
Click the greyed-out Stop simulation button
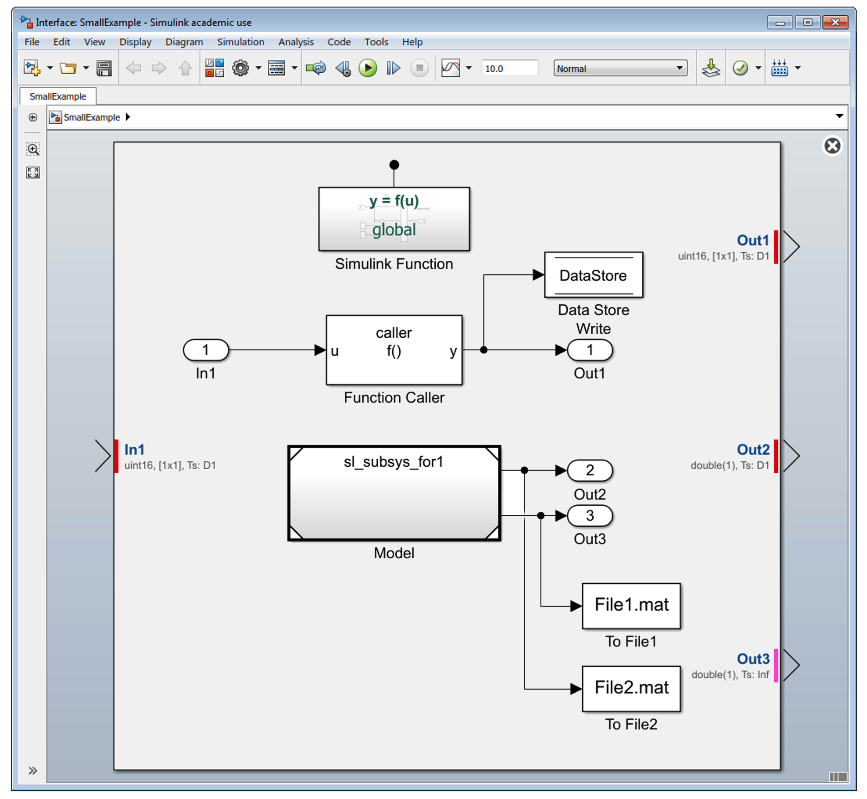[x=420, y=68]
